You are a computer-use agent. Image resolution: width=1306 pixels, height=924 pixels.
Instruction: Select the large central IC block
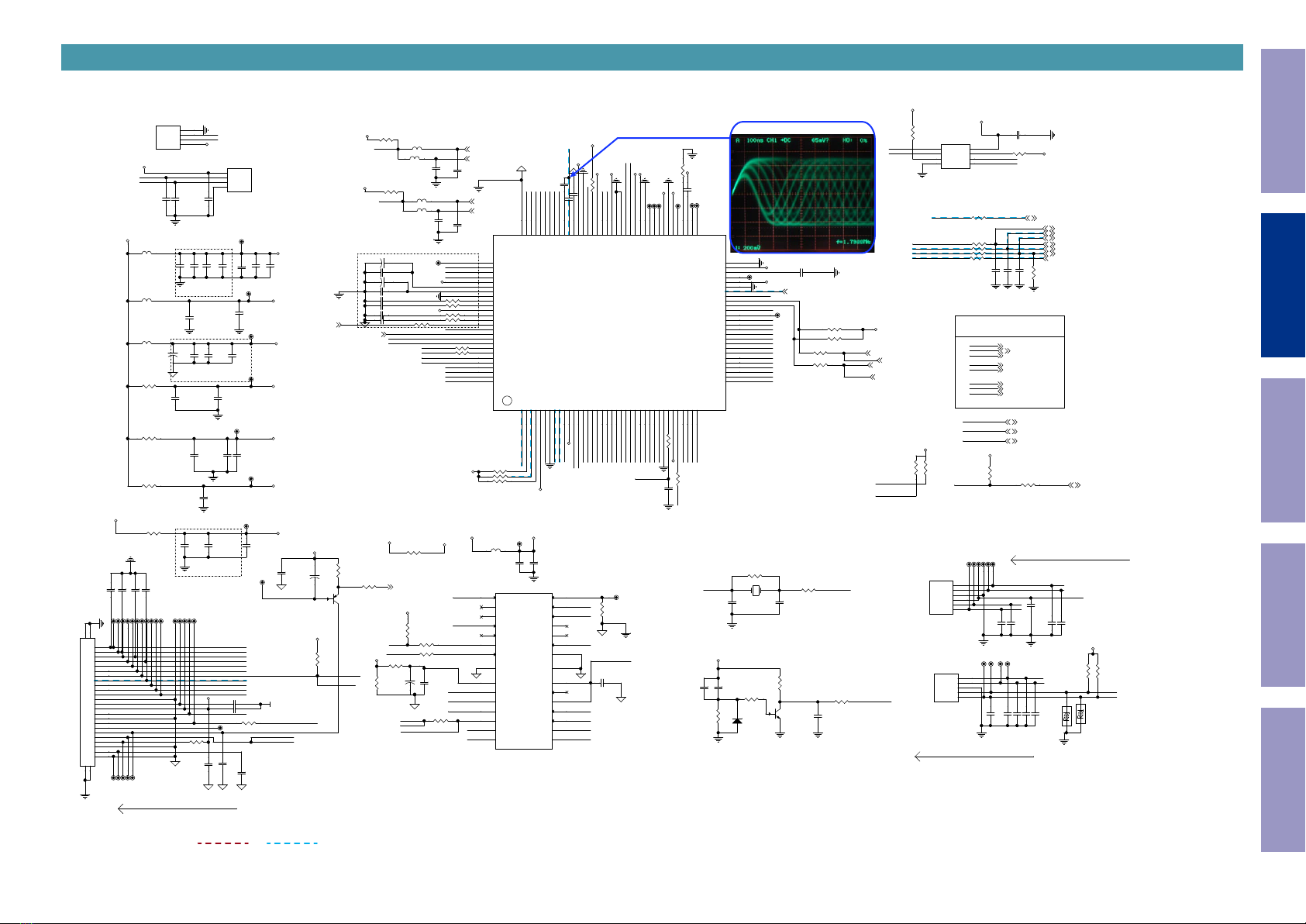[609, 322]
